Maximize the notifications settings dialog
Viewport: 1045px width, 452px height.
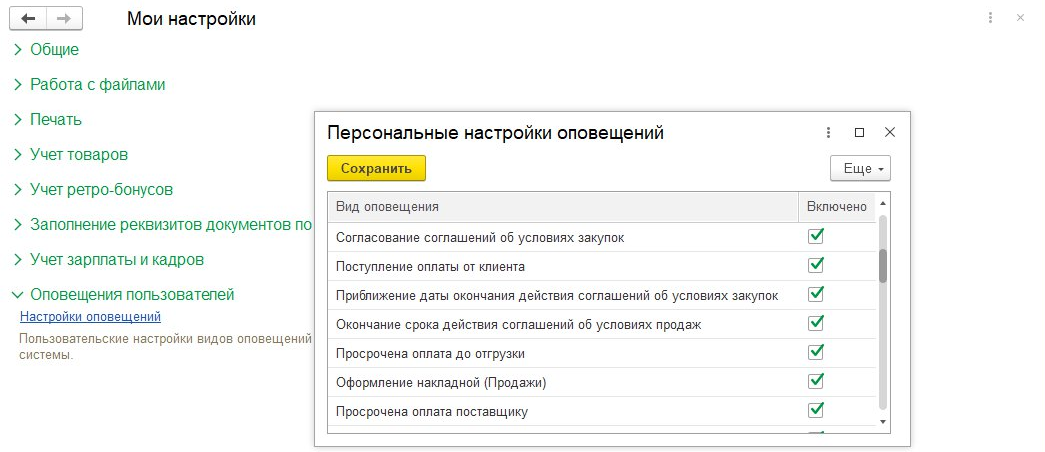(x=859, y=132)
